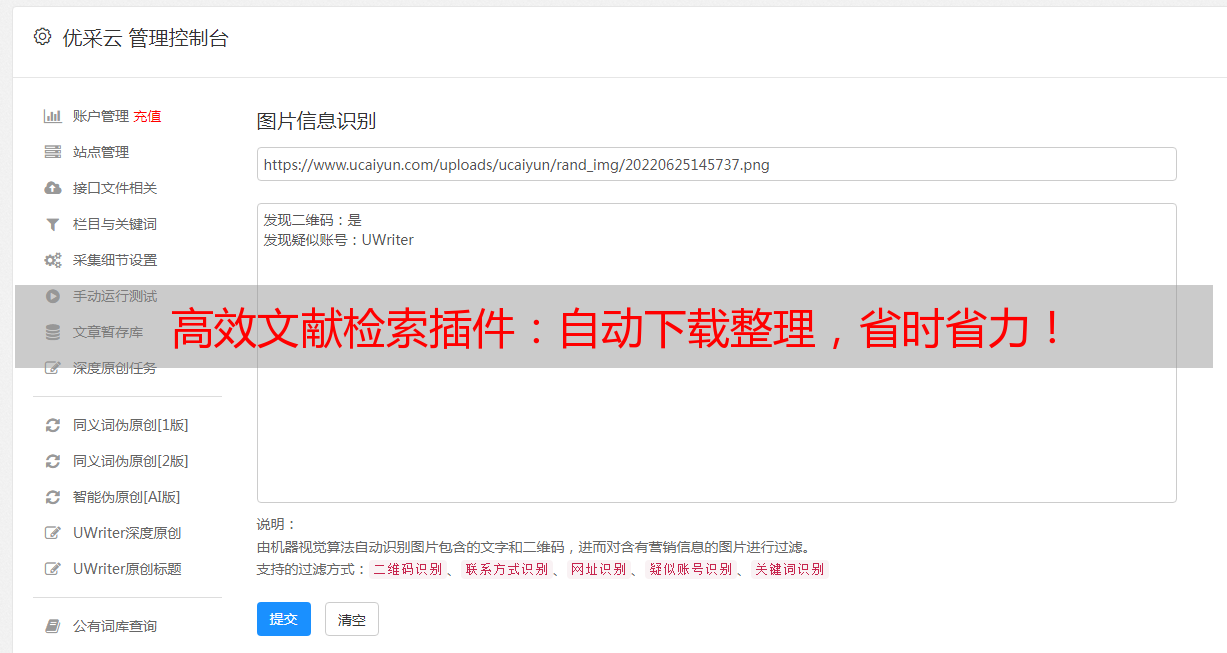Select 栏目与关键词 in sidebar
Screen dimensions: 1227x653
pyautogui.click(x=115, y=224)
